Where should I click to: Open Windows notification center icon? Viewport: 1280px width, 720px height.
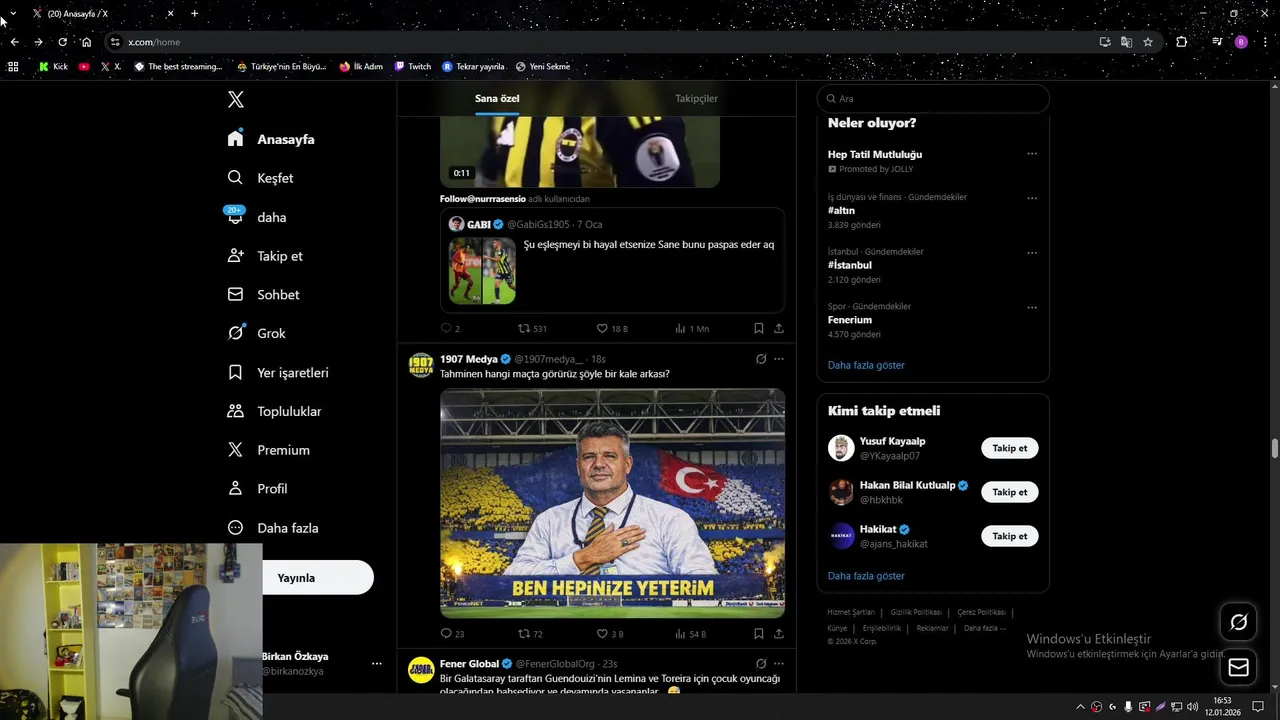point(1258,707)
